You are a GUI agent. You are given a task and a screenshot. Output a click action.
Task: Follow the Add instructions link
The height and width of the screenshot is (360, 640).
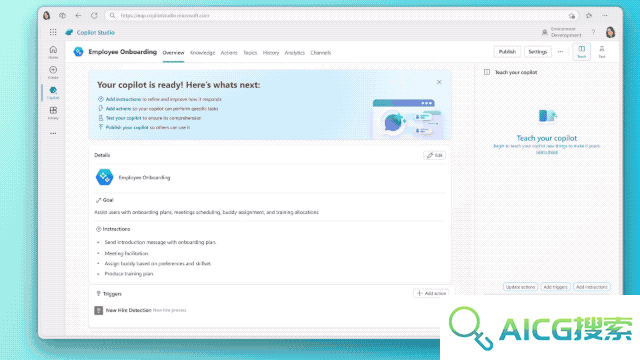(123, 99)
